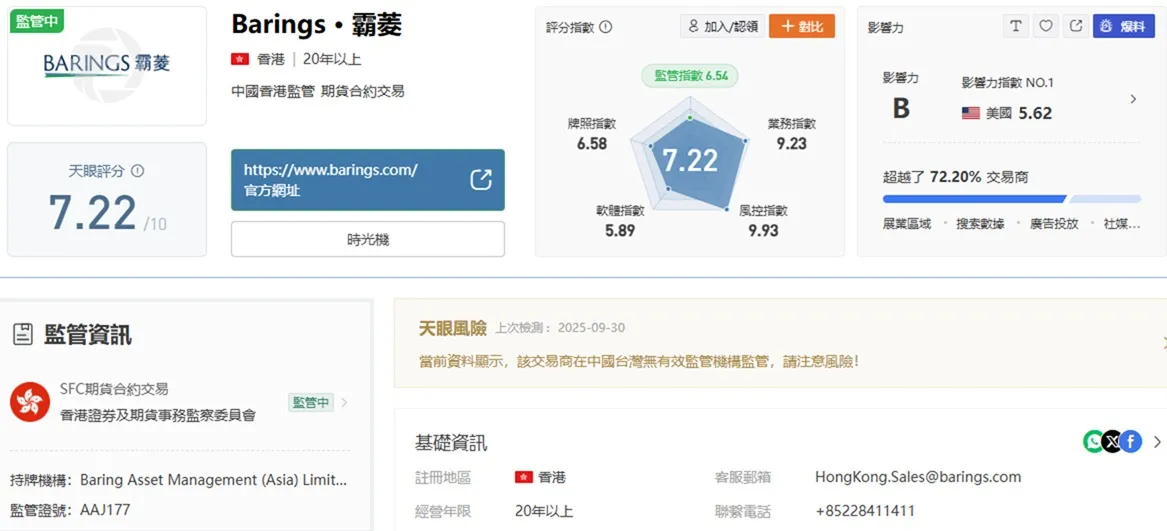Viewport: 1167px width, 531px height.
Task: Click 香港證券及期貨事務監察委員會 regulator name
Action: (158, 416)
